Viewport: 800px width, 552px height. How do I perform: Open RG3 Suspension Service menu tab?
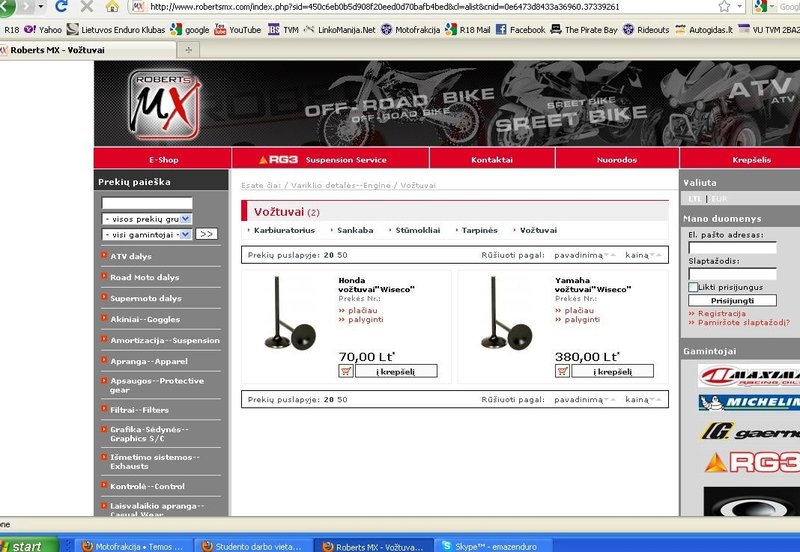[330, 159]
